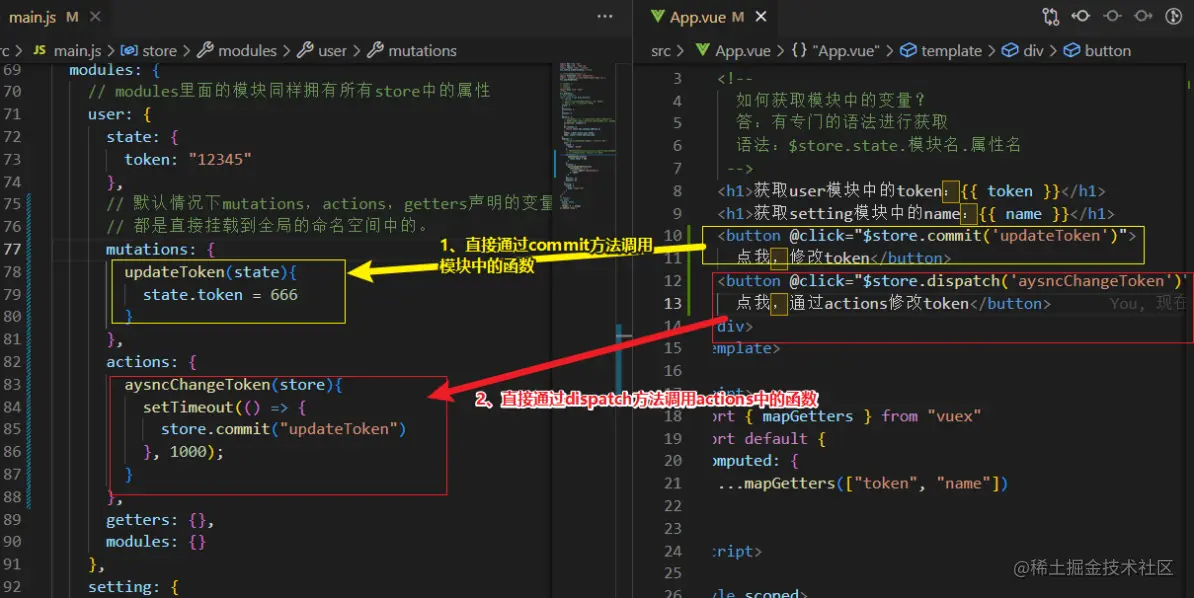Open the button breadcrumb dropdown
This screenshot has width=1194, height=598.
[1107, 51]
